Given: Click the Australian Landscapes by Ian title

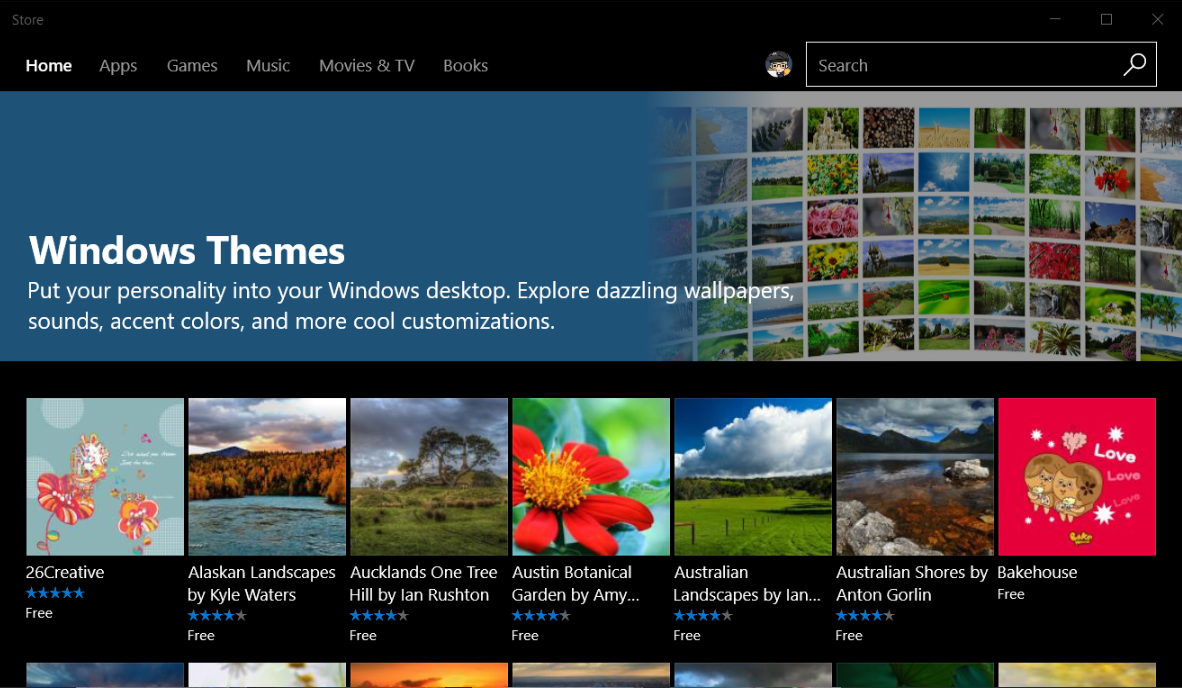Looking at the screenshot, I should [747, 583].
